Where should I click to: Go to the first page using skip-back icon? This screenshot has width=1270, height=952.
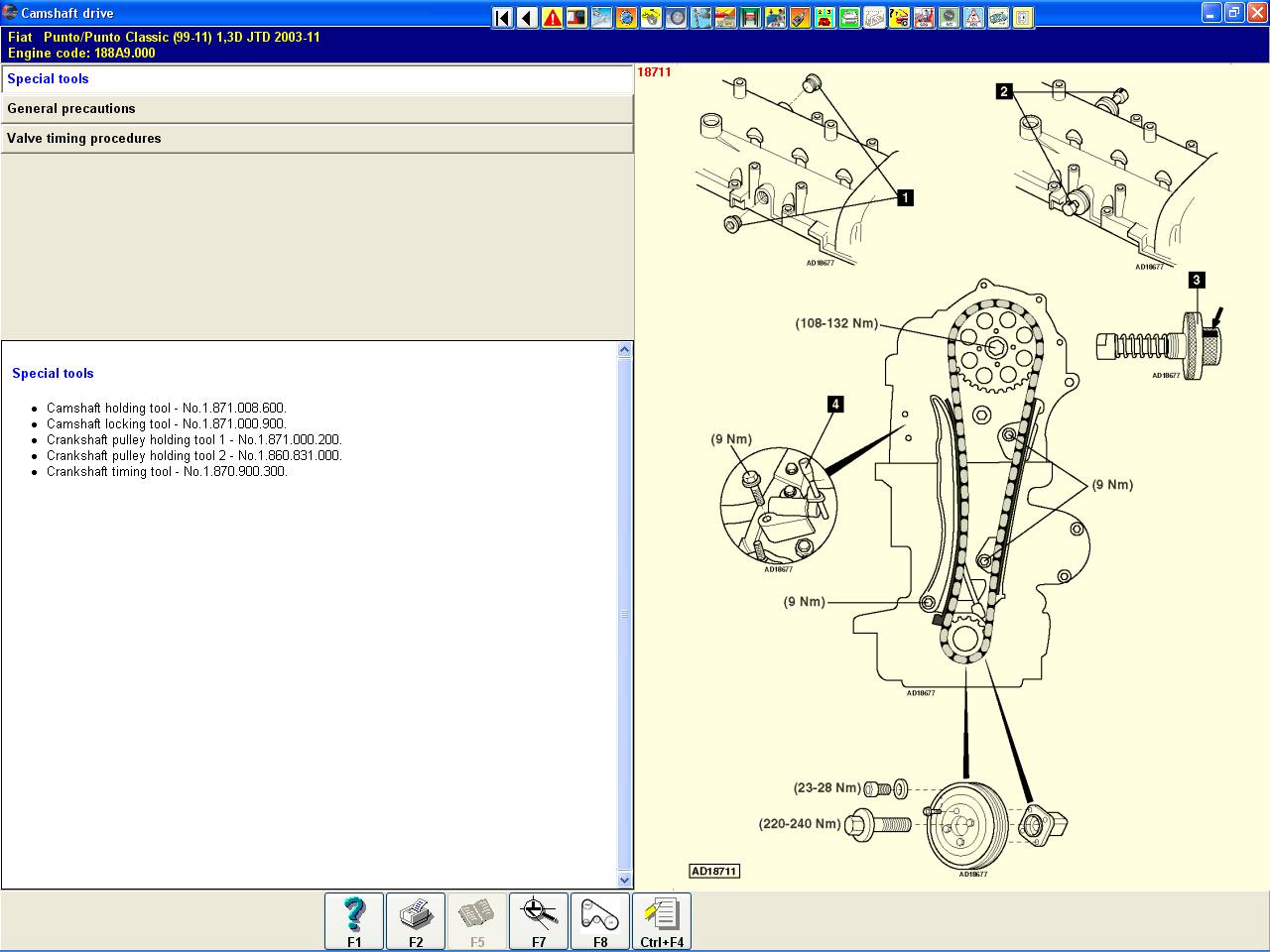(x=503, y=17)
